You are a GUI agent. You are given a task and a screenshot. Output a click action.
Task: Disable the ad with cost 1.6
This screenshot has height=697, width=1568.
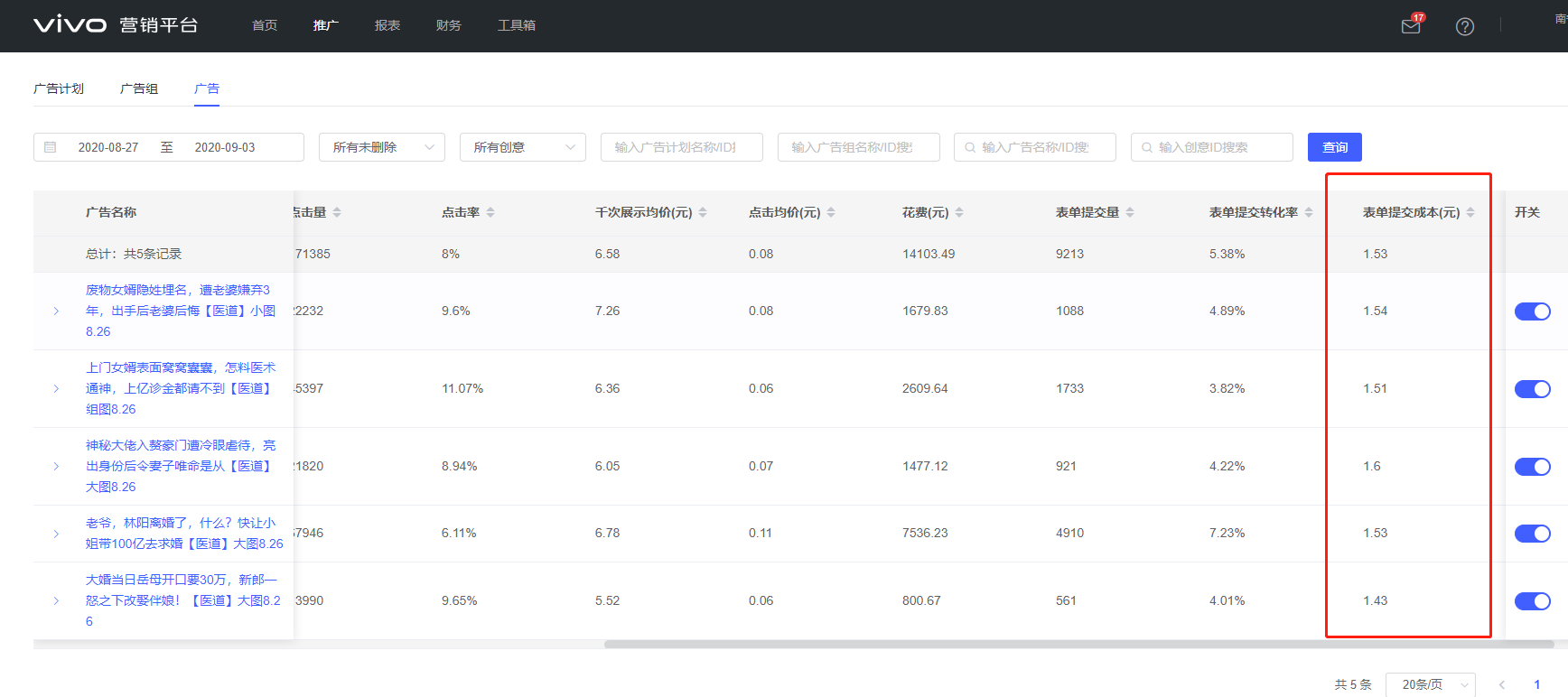coord(1532,467)
